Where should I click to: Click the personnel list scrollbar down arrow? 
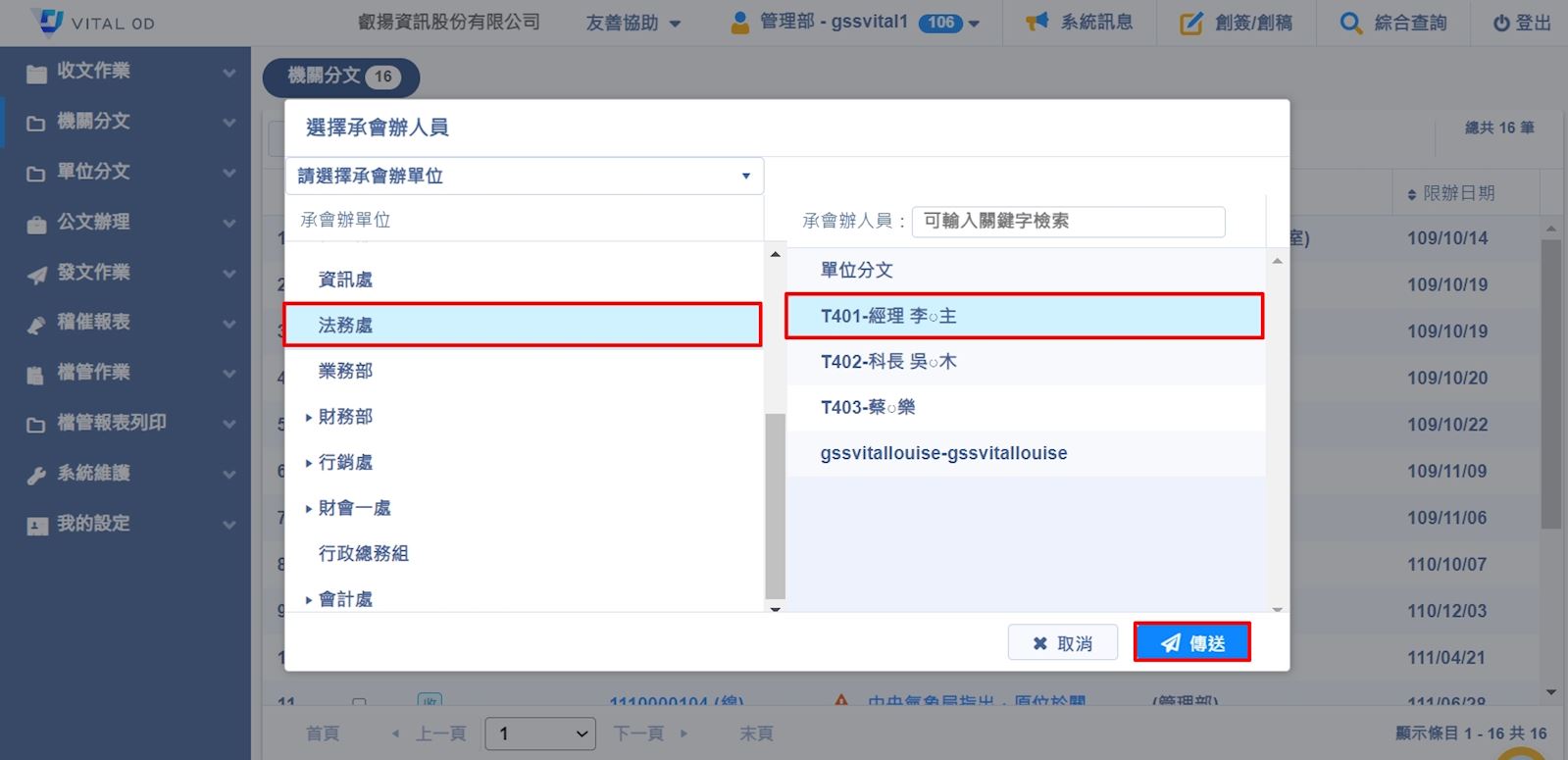tap(1277, 609)
